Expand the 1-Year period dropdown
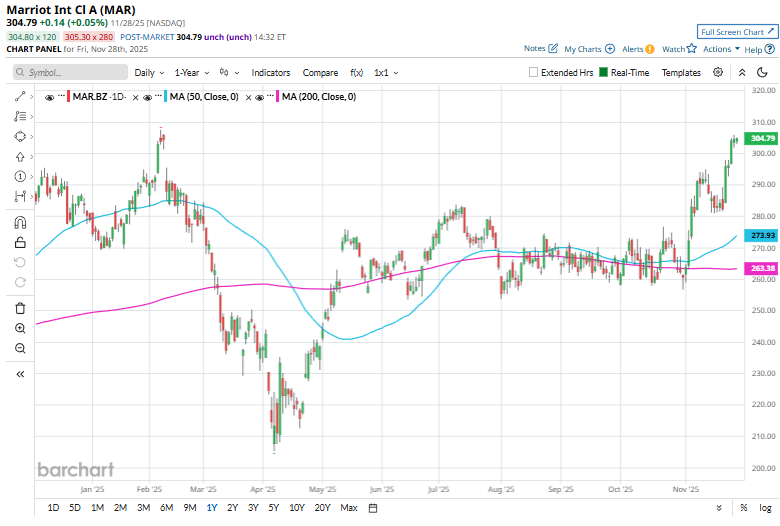Image resolution: width=780 pixels, height=526 pixels. click(x=190, y=73)
